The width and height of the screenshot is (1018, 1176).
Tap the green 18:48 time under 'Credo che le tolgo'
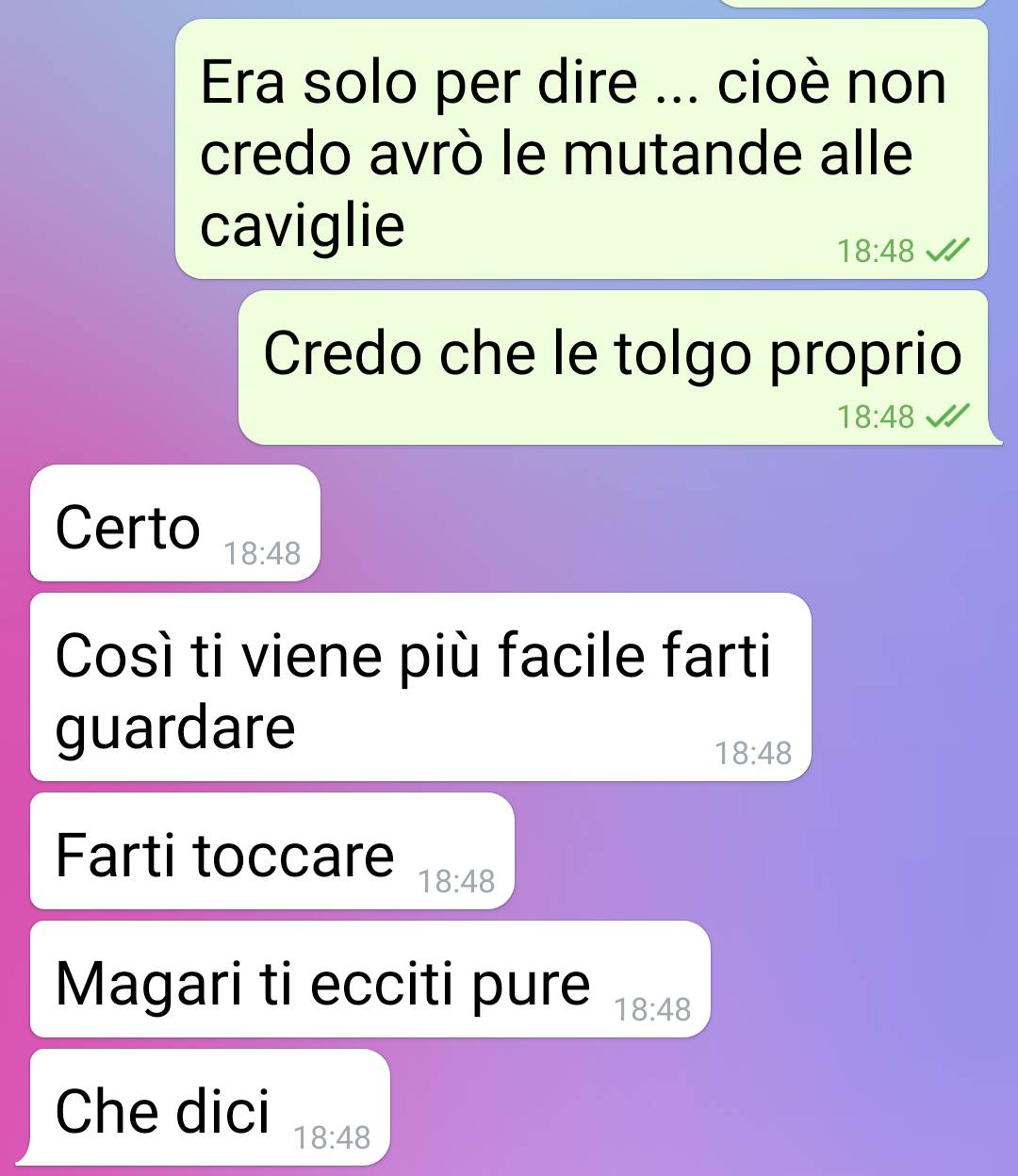(876, 416)
